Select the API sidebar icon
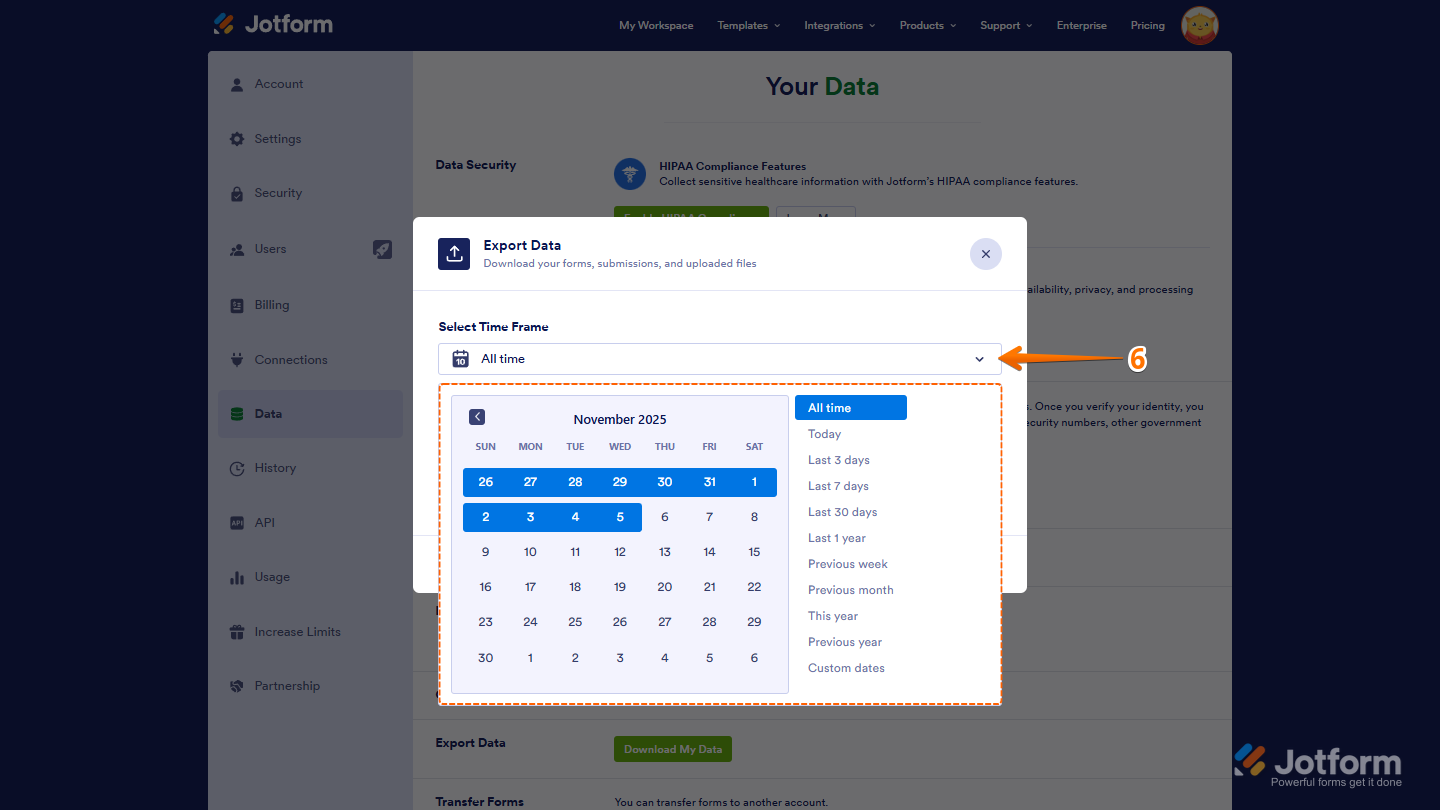Image resolution: width=1440 pixels, height=810 pixels. tap(236, 522)
